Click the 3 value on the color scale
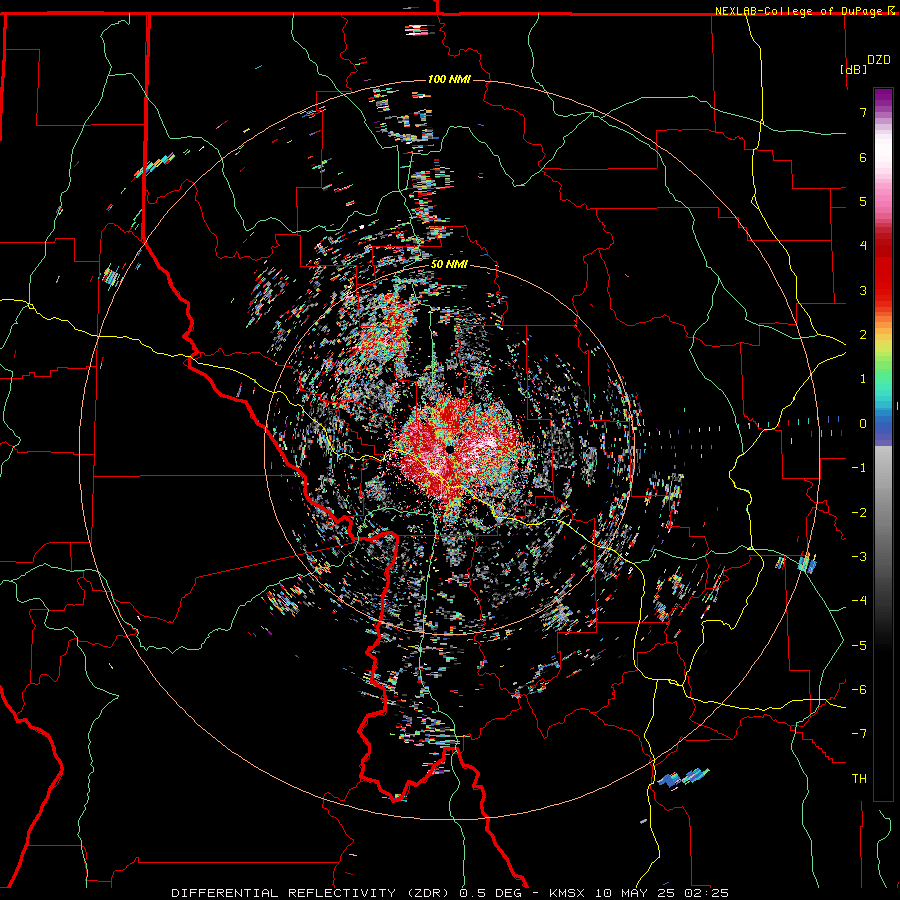This screenshot has height=900, width=900. coord(863,290)
